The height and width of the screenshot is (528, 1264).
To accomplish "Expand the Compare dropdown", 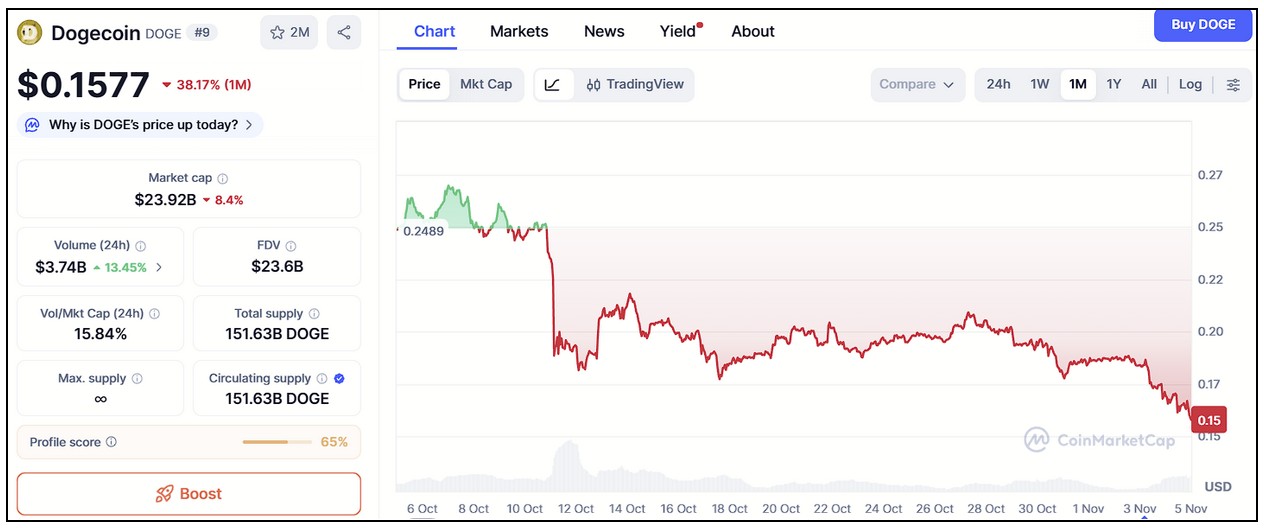I will tap(917, 84).
